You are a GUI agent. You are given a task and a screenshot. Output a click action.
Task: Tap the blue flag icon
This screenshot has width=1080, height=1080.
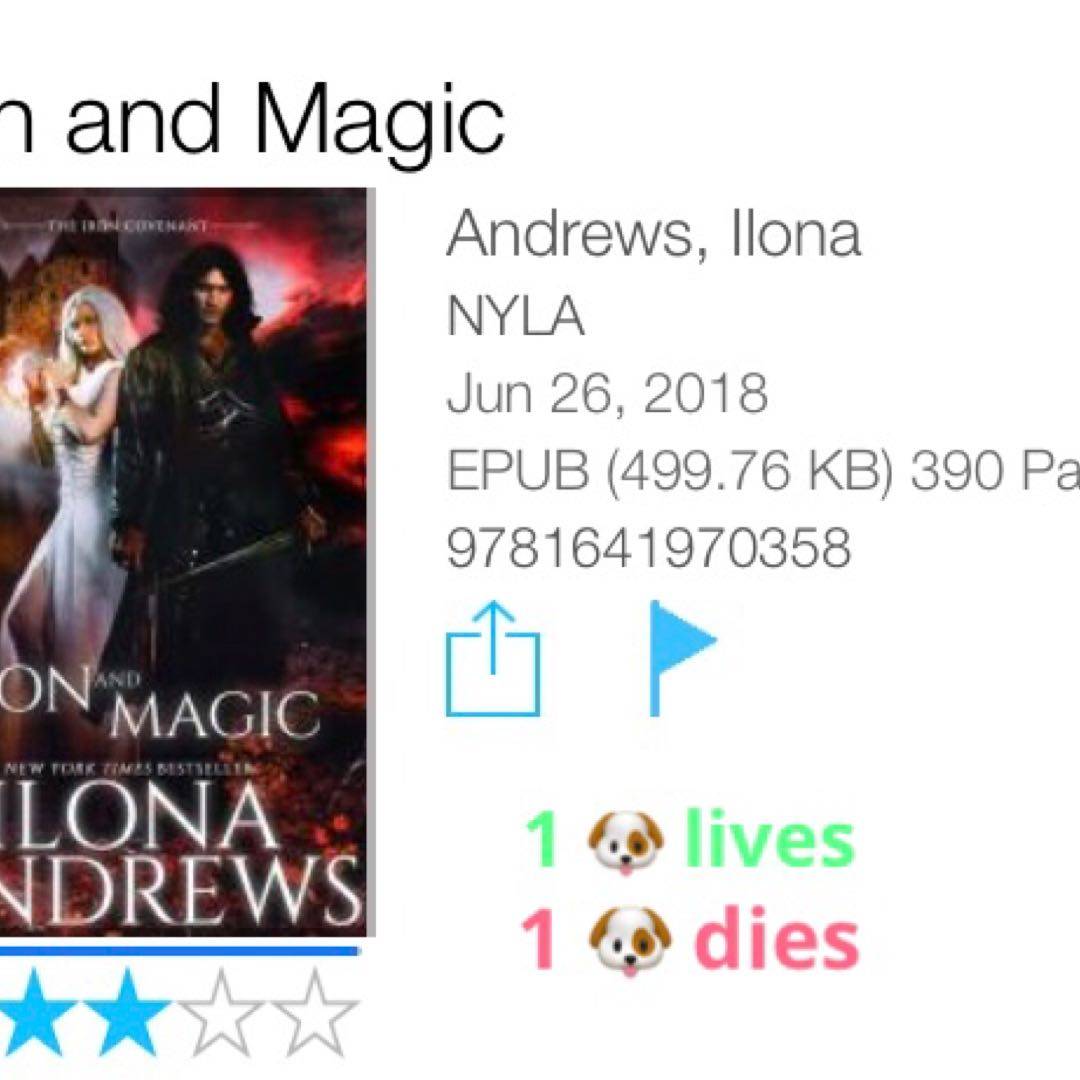click(x=683, y=659)
